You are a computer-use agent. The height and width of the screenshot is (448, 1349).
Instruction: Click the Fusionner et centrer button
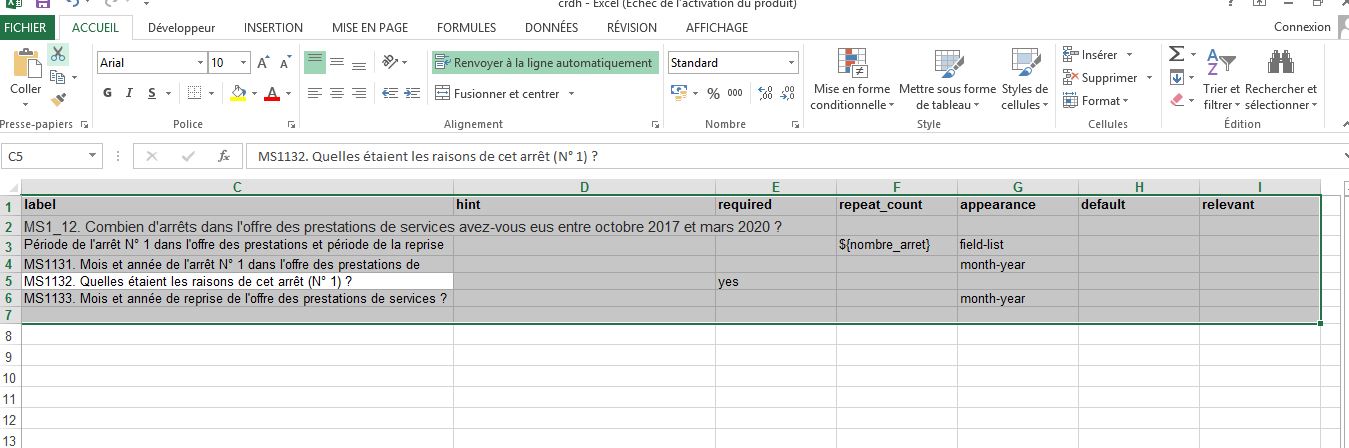pos(506,93)
